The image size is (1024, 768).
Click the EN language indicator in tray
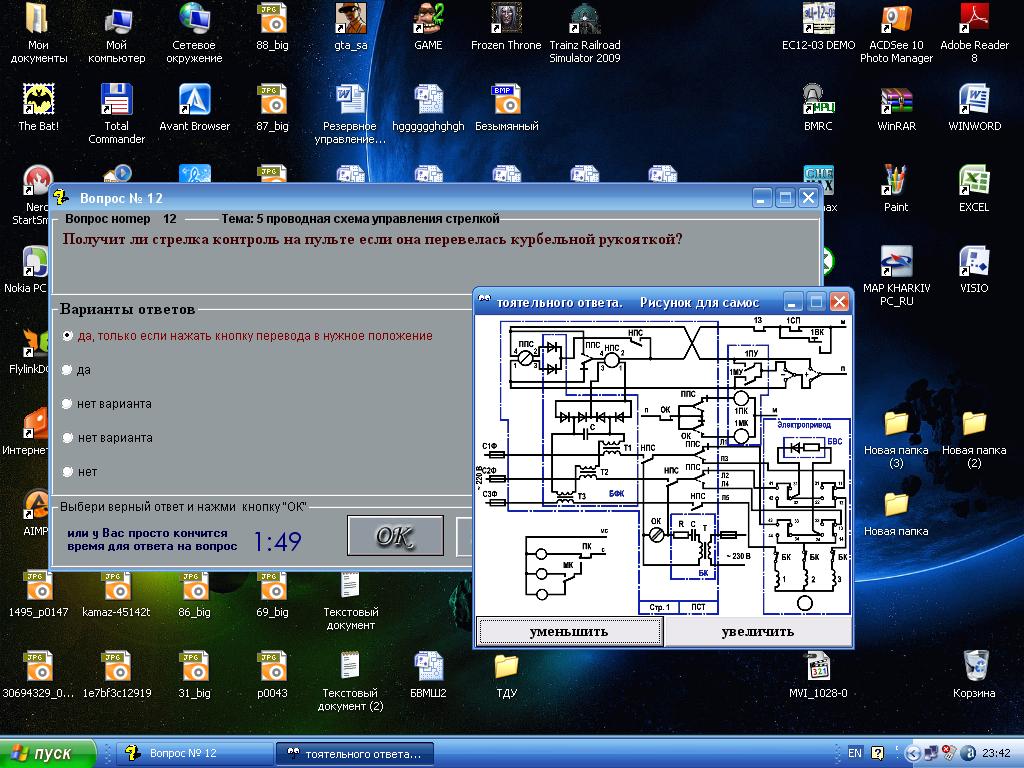coord(855,753)
